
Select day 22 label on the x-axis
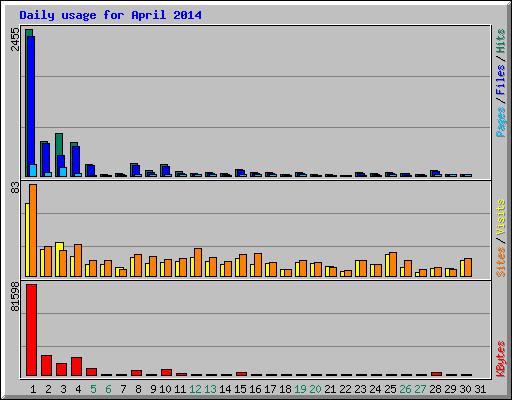point(345,389)
